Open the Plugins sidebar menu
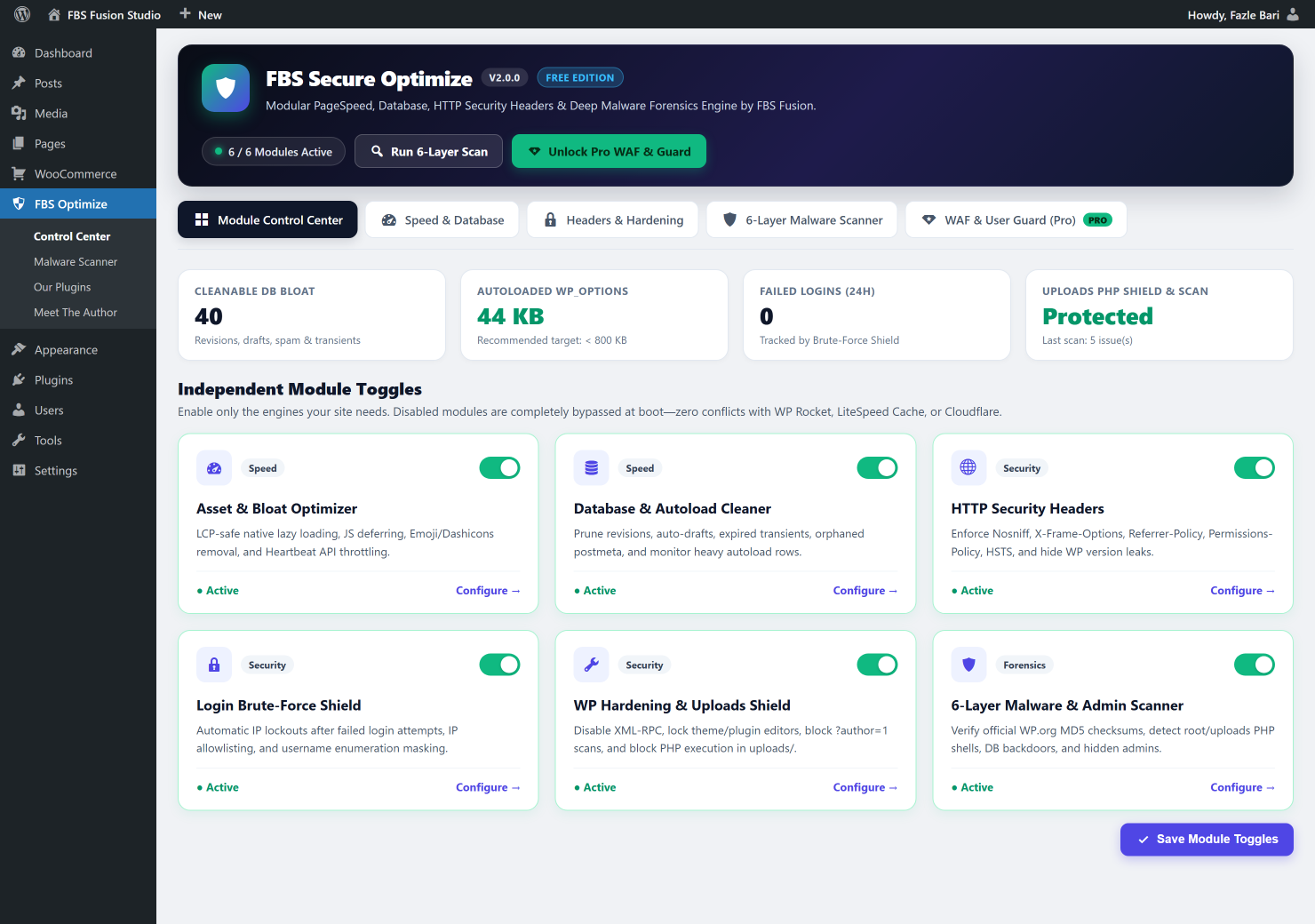 (x=78, y=380)
